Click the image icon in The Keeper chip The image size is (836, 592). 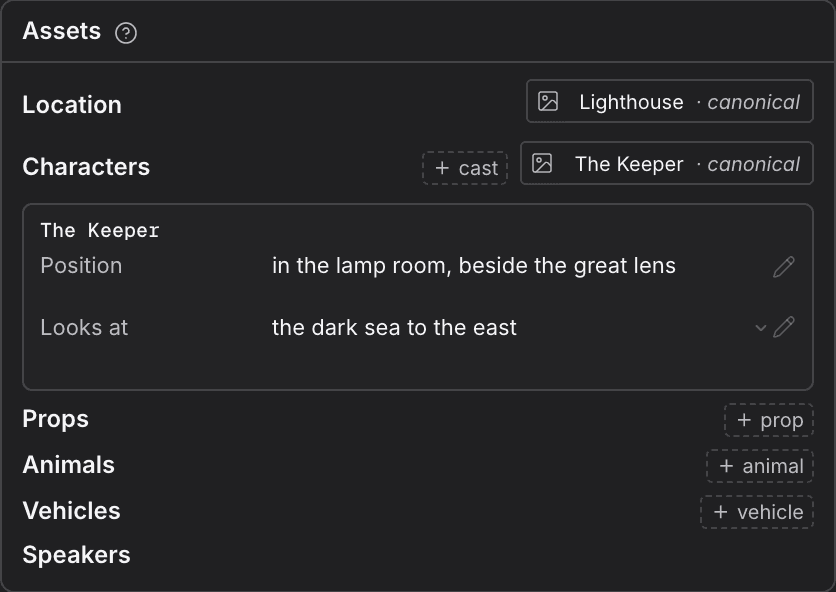pyautogui.click(x=542, y=163)
